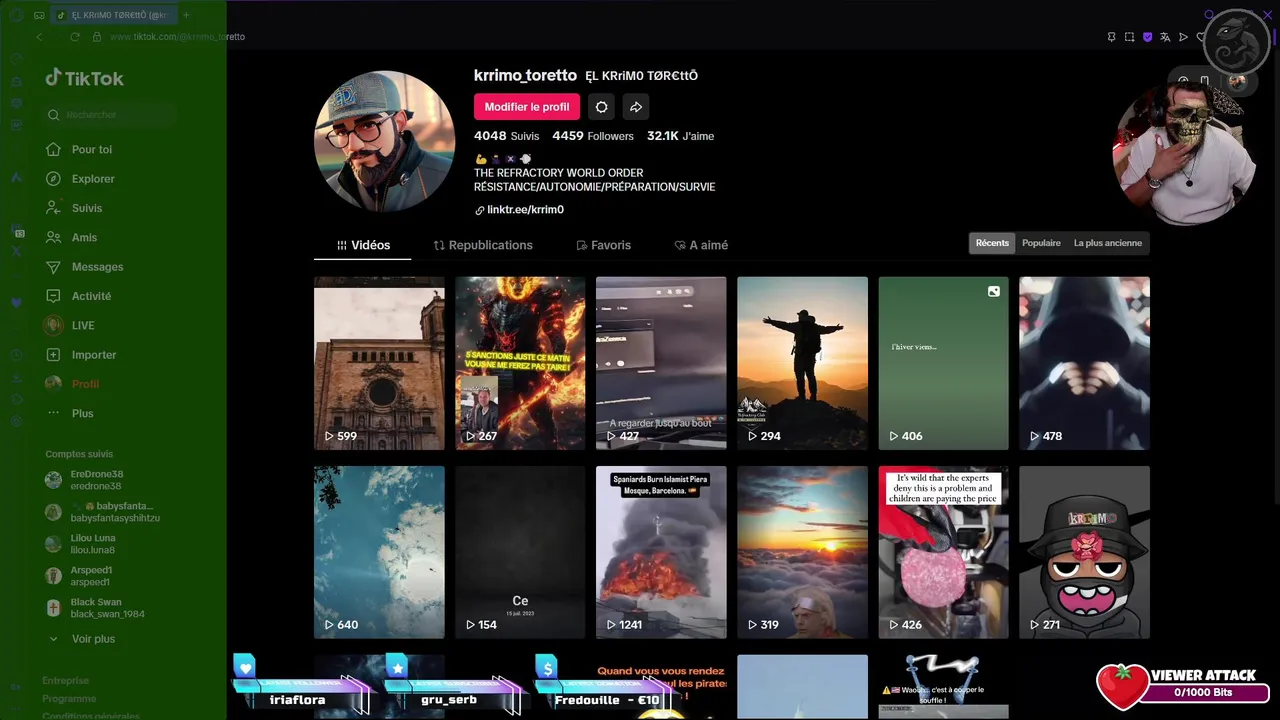The width and height of the screenshot is (1280, 720).
Task: Open the l'hiver vient post with 406 views
Action: coord(943,363)
